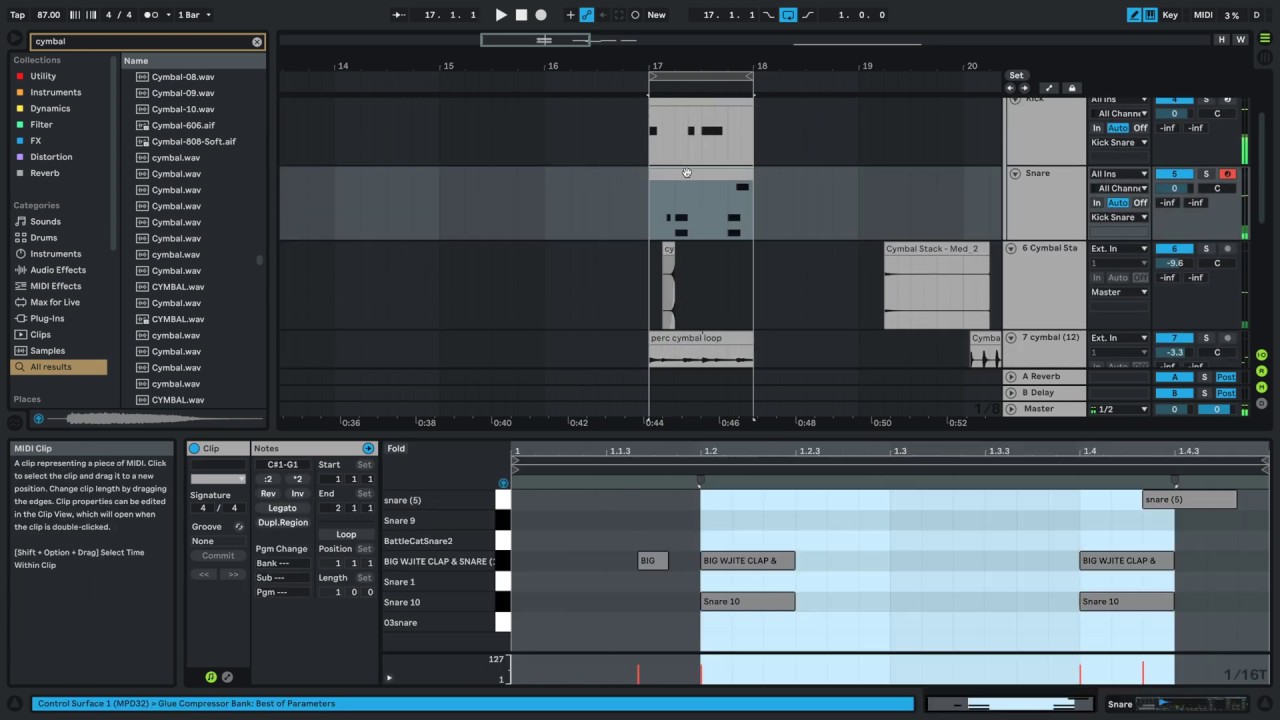The height and width of the screenshot is (720, 1280).
Task: Unfold the A Reverb return track
Action: 1011,377
